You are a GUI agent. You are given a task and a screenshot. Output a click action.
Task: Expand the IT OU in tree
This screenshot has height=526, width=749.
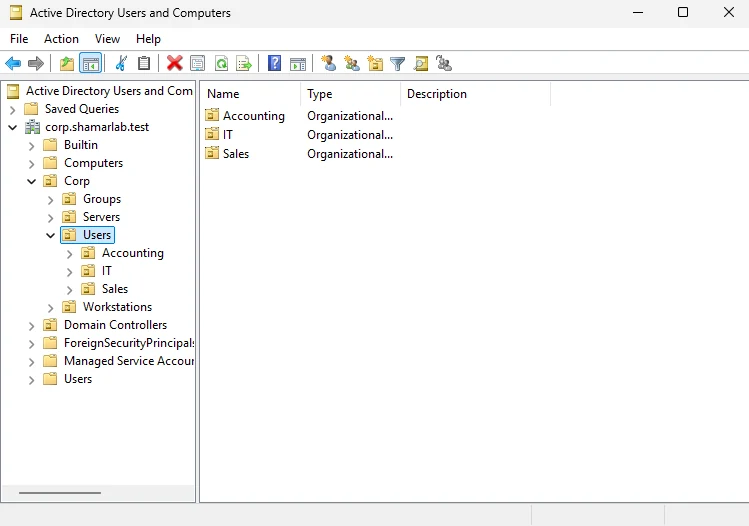click(x=70, y=272)
